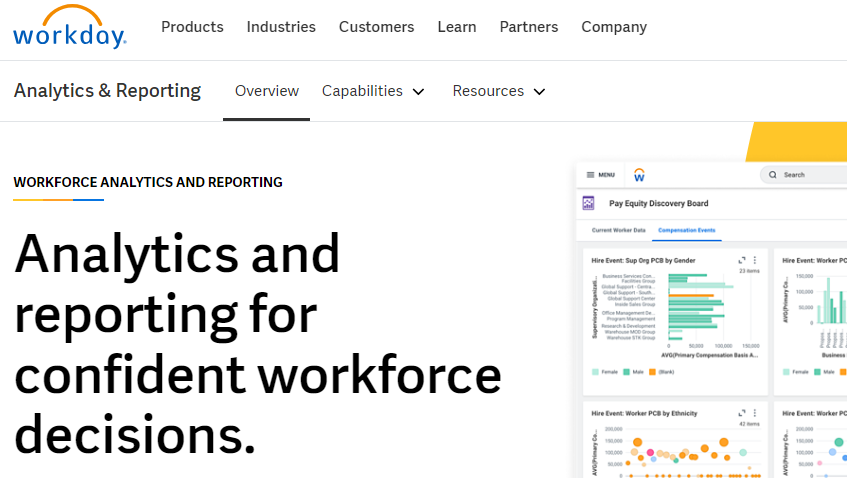Click the 42 items label in Ethnicity chart
Viewport: 847px width, 478px height.
[749, 424]
